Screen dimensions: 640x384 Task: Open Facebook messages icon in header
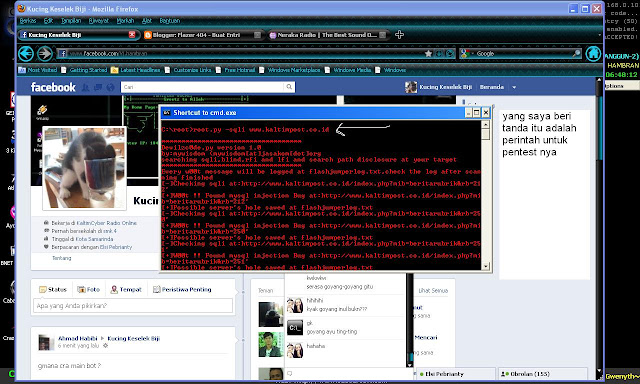click(x=98, y=87)
